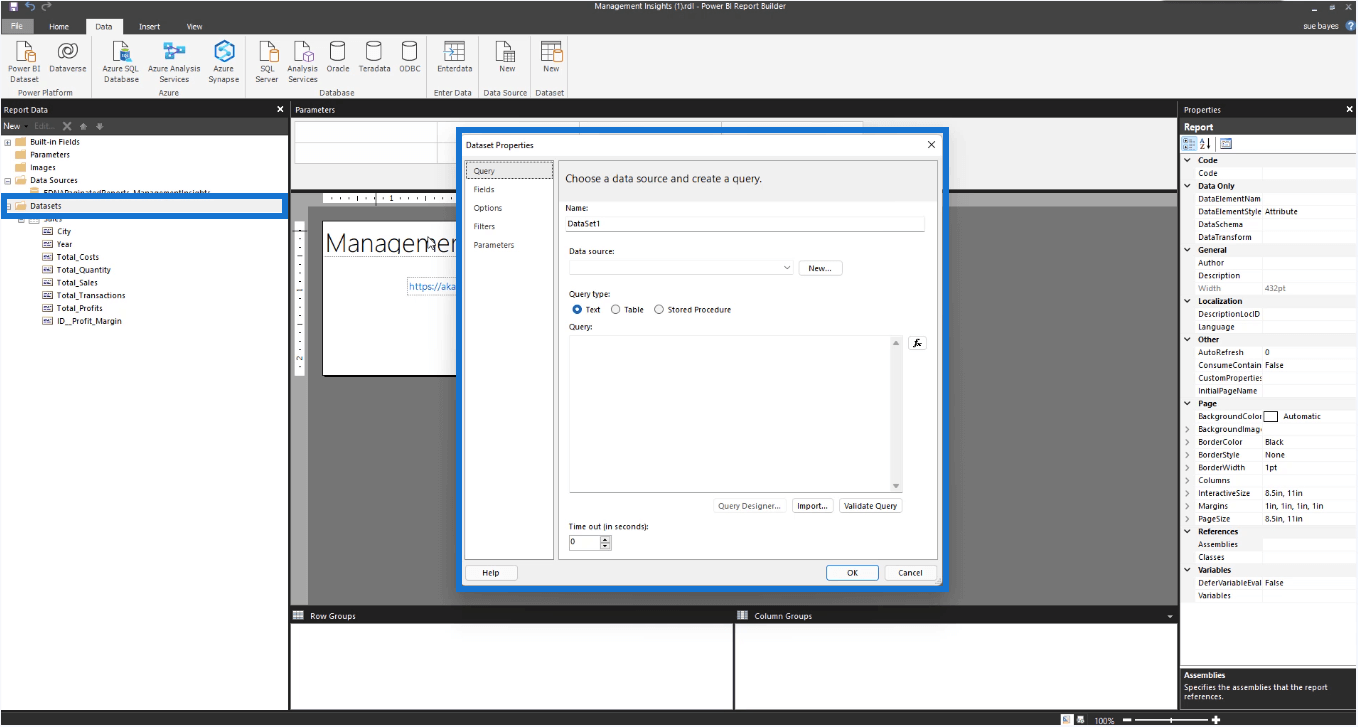
Task: Open Fields page in Dataset Properties
Action: tap(484, 189)
